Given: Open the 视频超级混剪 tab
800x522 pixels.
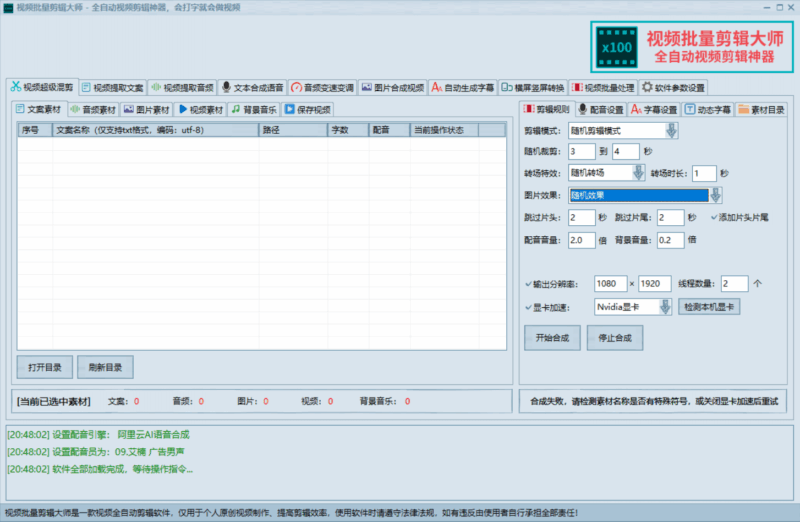Looking at the screenshot, I should coord(42,87).
